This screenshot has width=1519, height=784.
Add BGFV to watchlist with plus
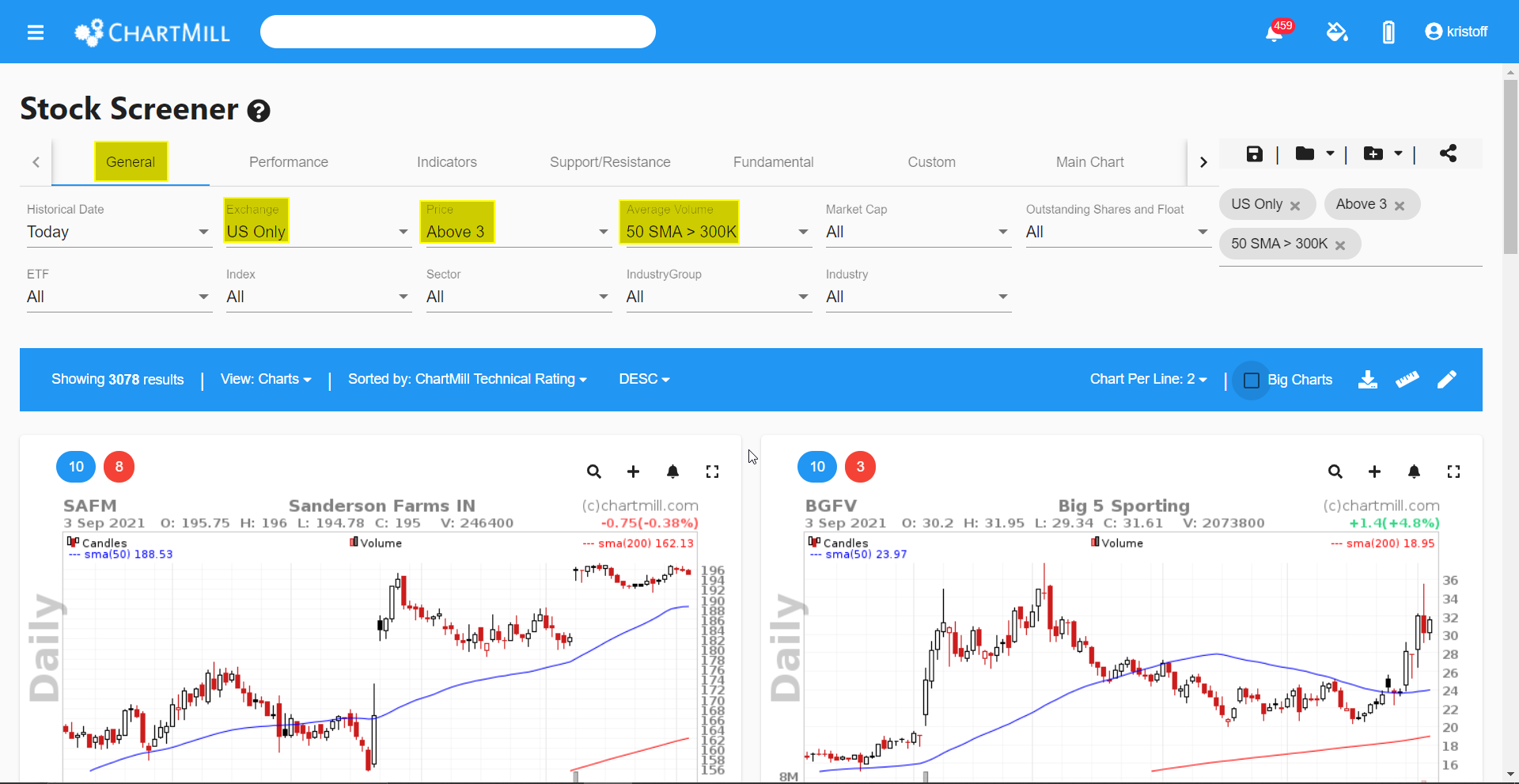click(1374, 472)
